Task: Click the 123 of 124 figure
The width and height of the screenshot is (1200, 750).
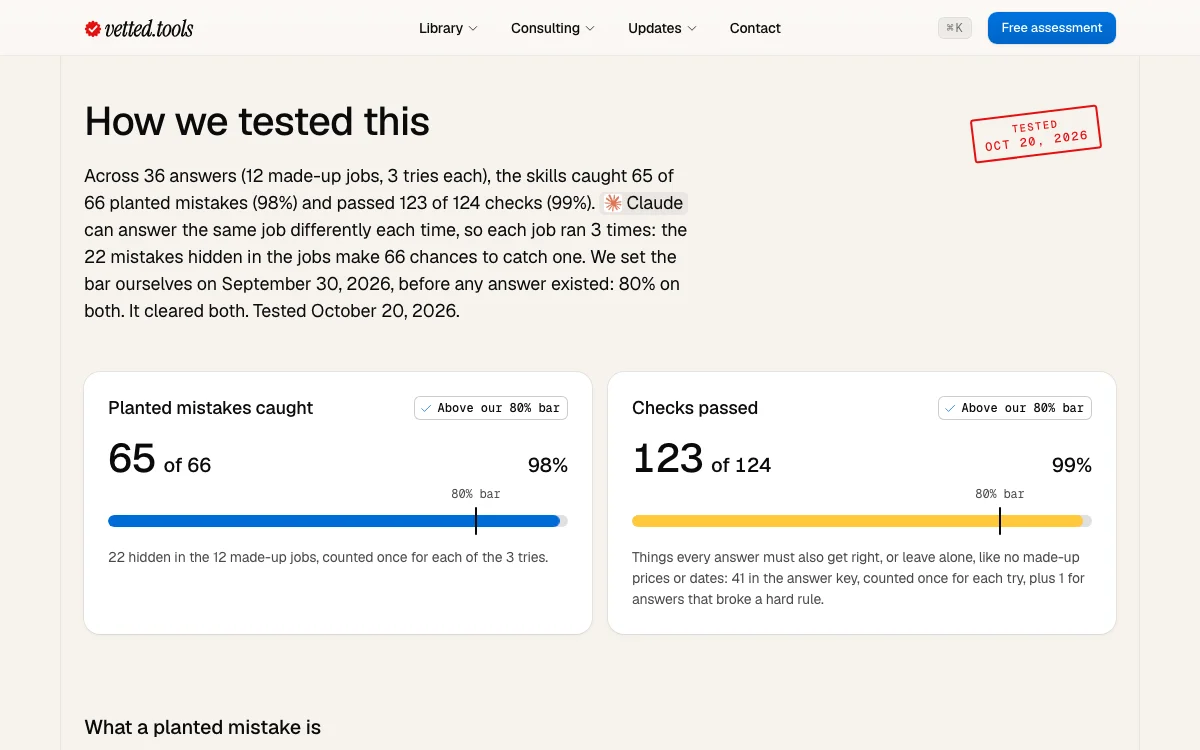Action: tap(702, 460)
